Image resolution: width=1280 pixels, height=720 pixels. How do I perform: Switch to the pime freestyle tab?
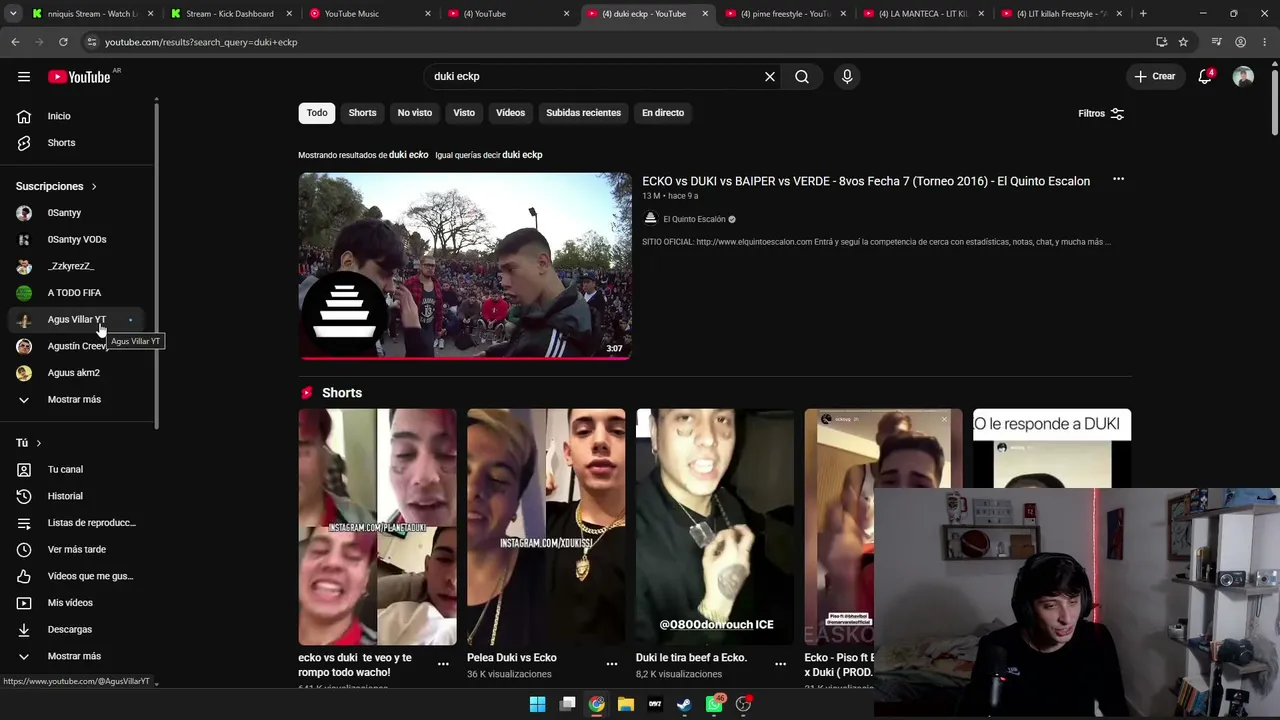[x=785, y=14]
